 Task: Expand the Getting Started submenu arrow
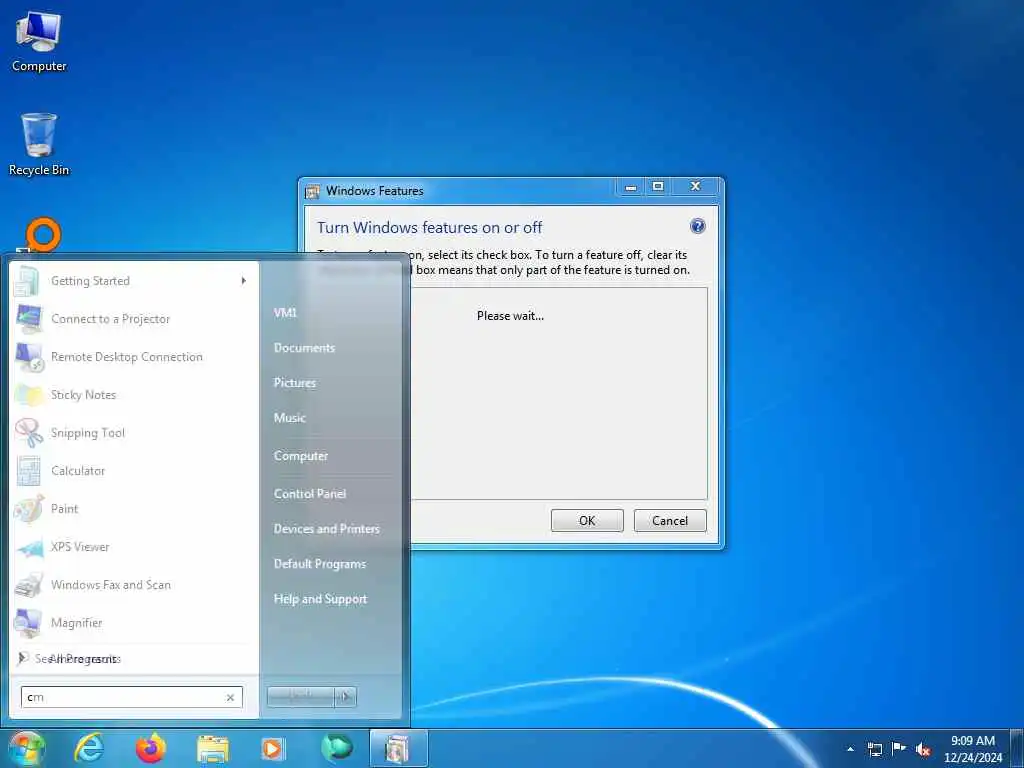(x=244, y=281)
